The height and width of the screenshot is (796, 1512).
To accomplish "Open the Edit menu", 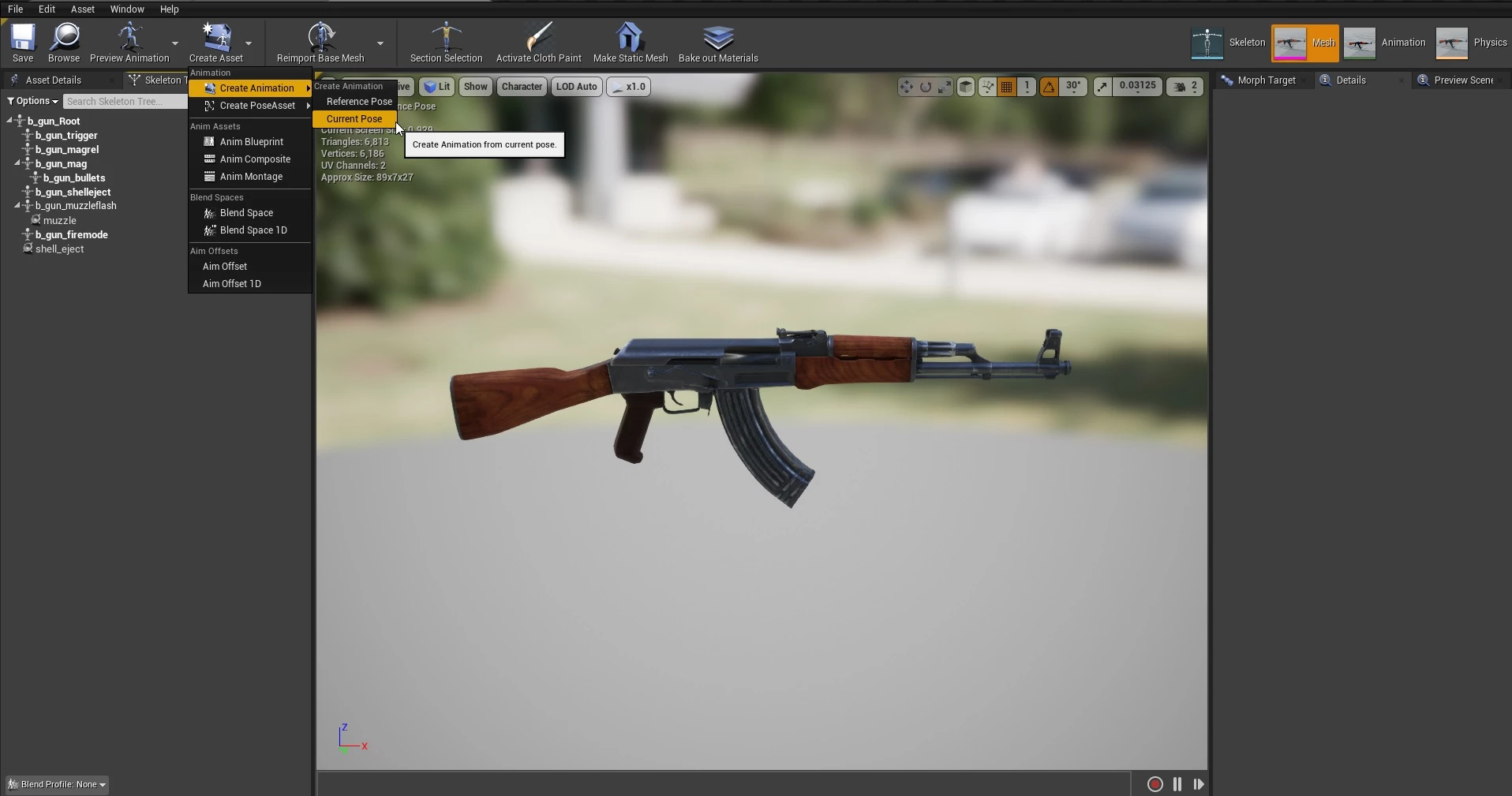I will pyautogui.click(x=47, y=9).
